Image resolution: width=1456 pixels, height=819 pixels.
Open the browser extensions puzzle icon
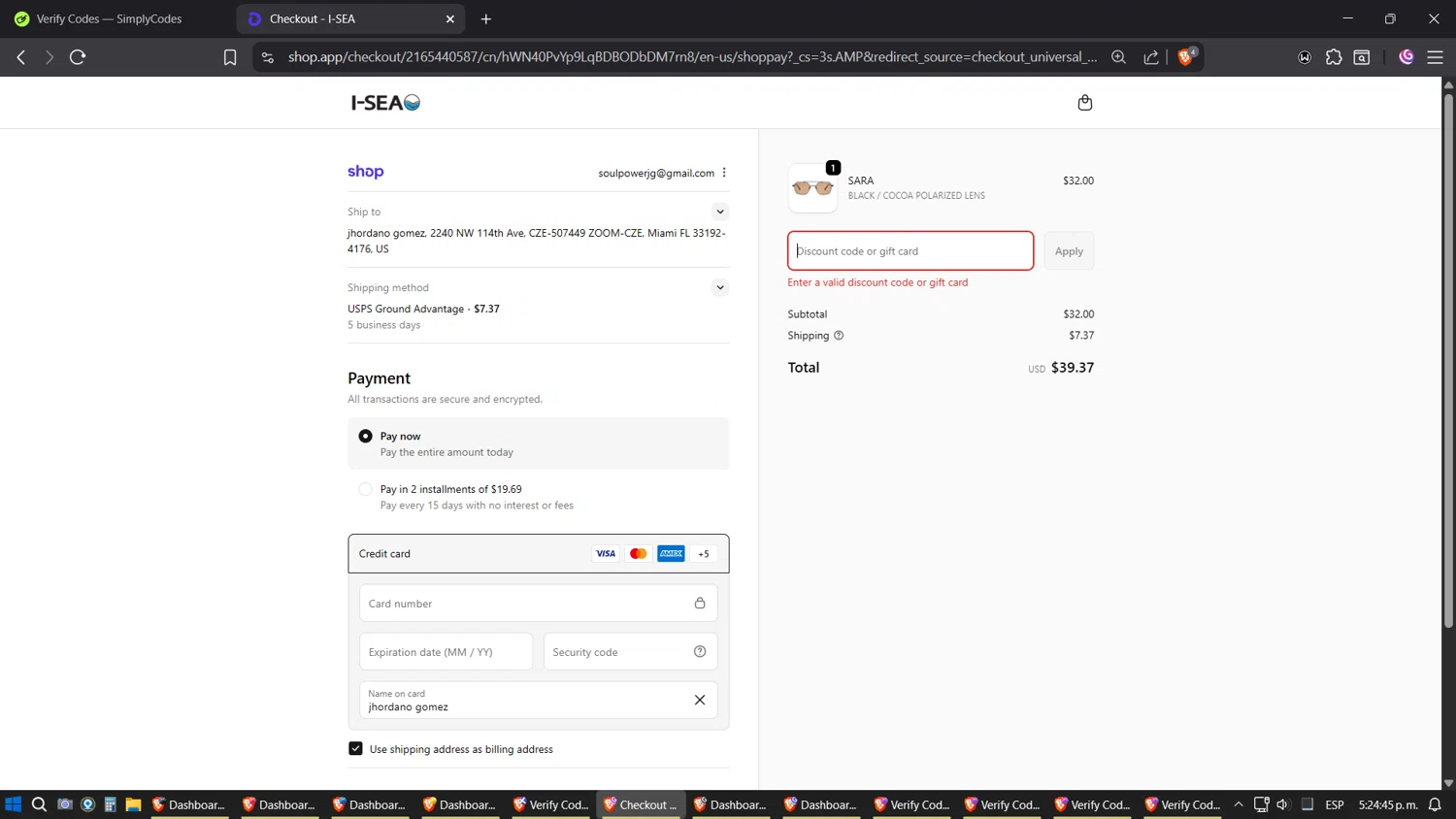1334,57
